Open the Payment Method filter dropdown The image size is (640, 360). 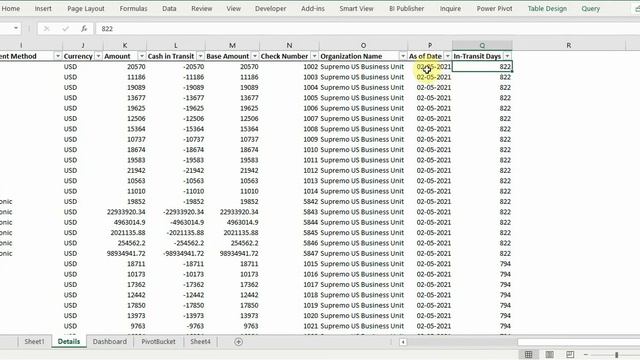coord(58,56)
